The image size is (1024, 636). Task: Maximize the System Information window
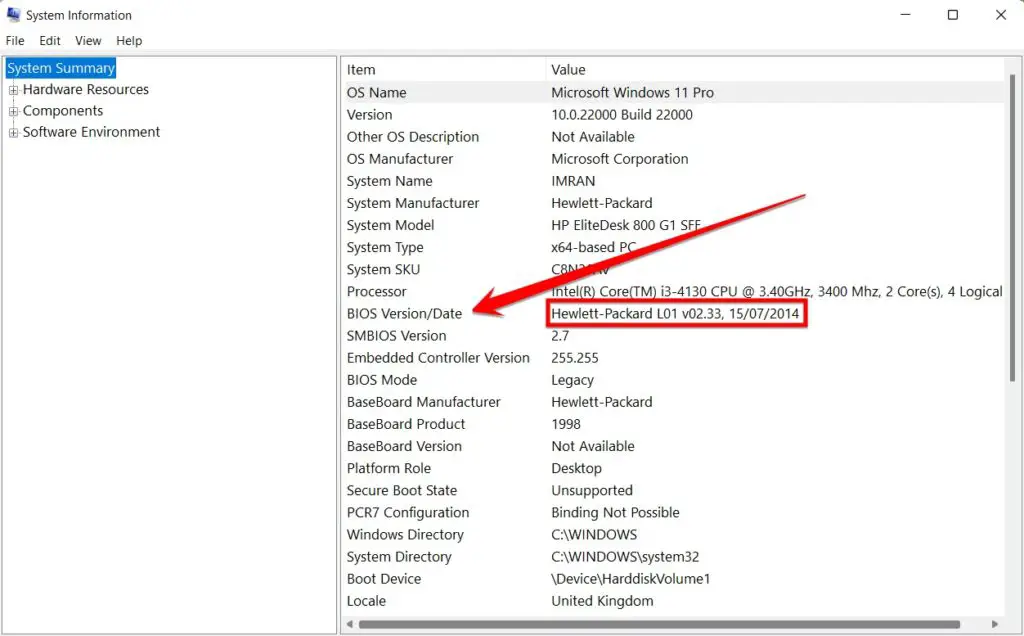(x=953, y=14)
